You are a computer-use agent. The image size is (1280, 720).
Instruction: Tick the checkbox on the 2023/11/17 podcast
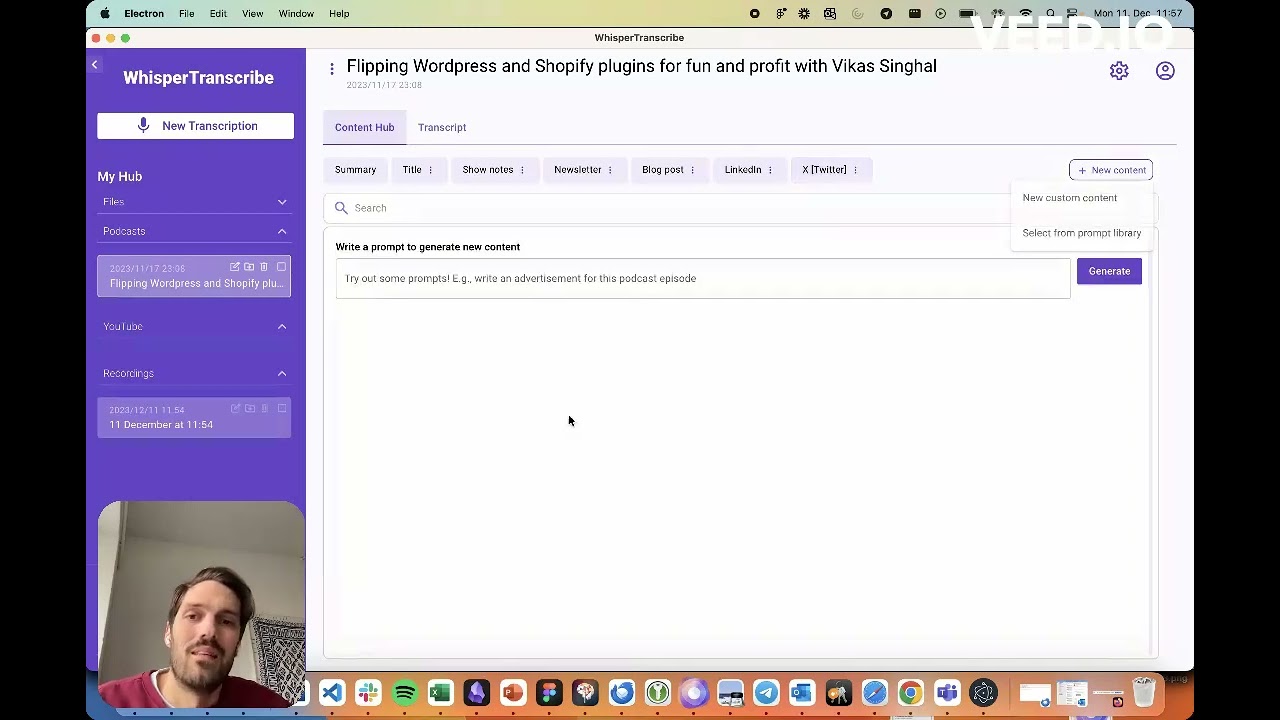tap(281, 266)
